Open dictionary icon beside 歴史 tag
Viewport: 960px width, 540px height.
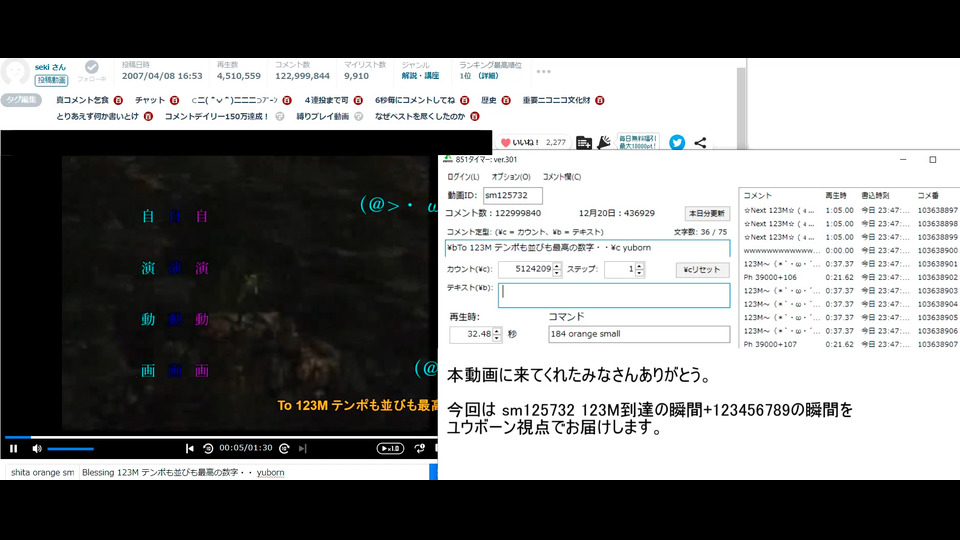[506, 100]
